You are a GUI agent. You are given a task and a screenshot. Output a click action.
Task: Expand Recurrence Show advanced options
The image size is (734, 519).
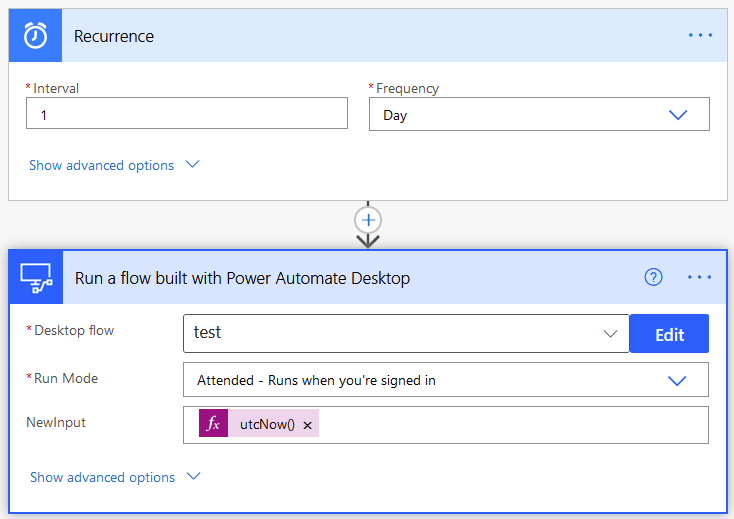point(114,165)
